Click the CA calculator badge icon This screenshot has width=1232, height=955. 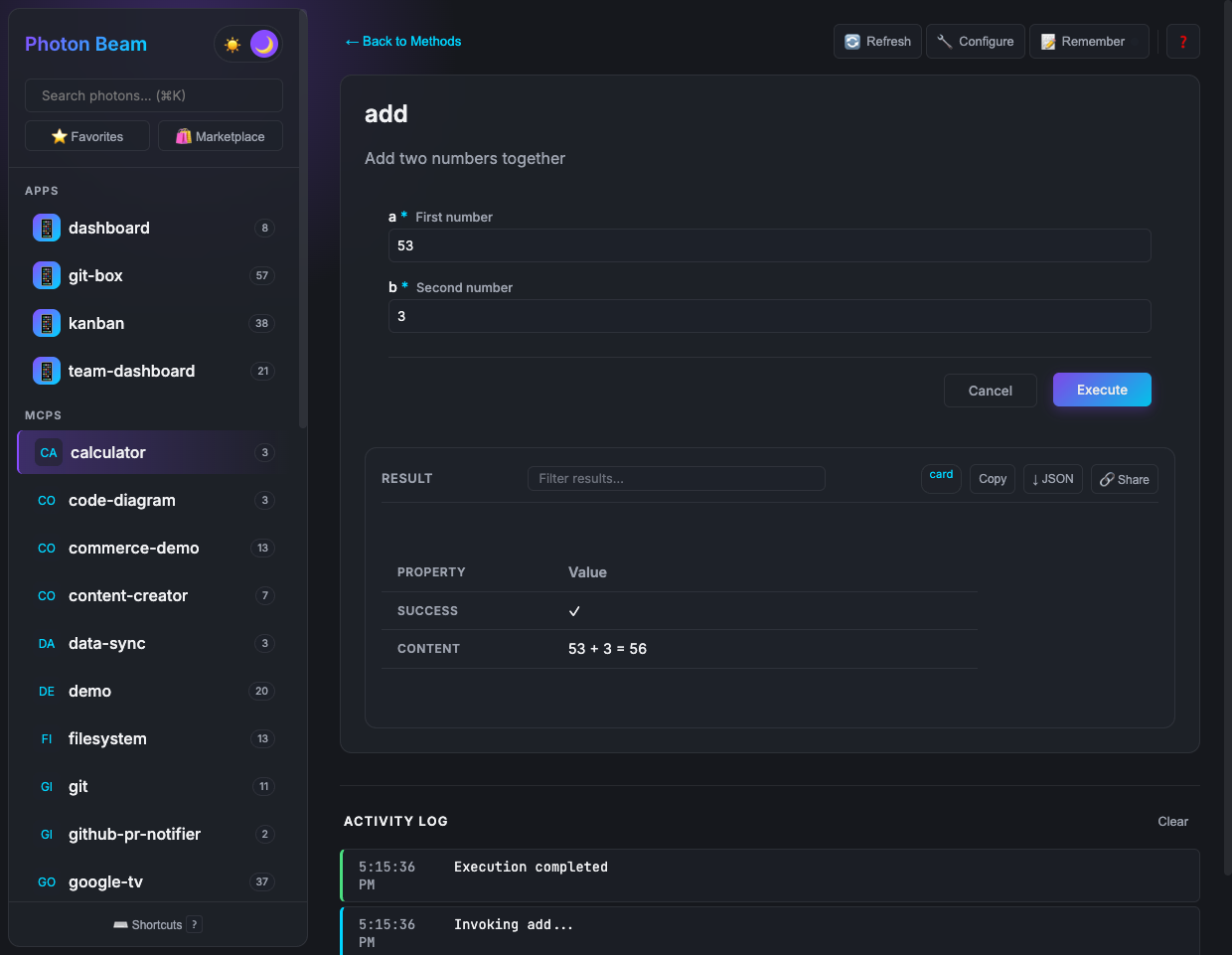click(49, 452)
